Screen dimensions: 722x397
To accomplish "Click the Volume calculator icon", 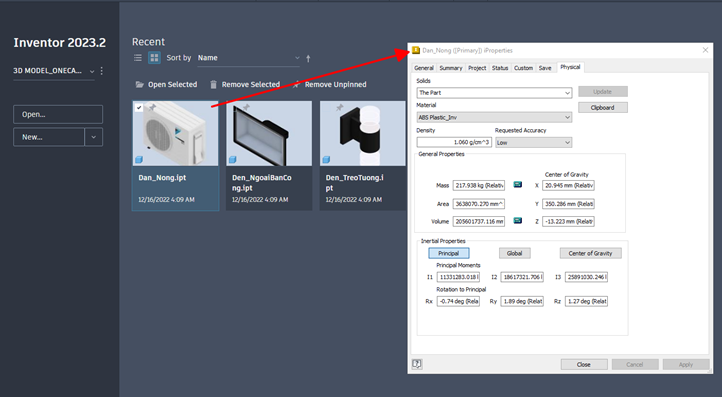I will 518,221.
